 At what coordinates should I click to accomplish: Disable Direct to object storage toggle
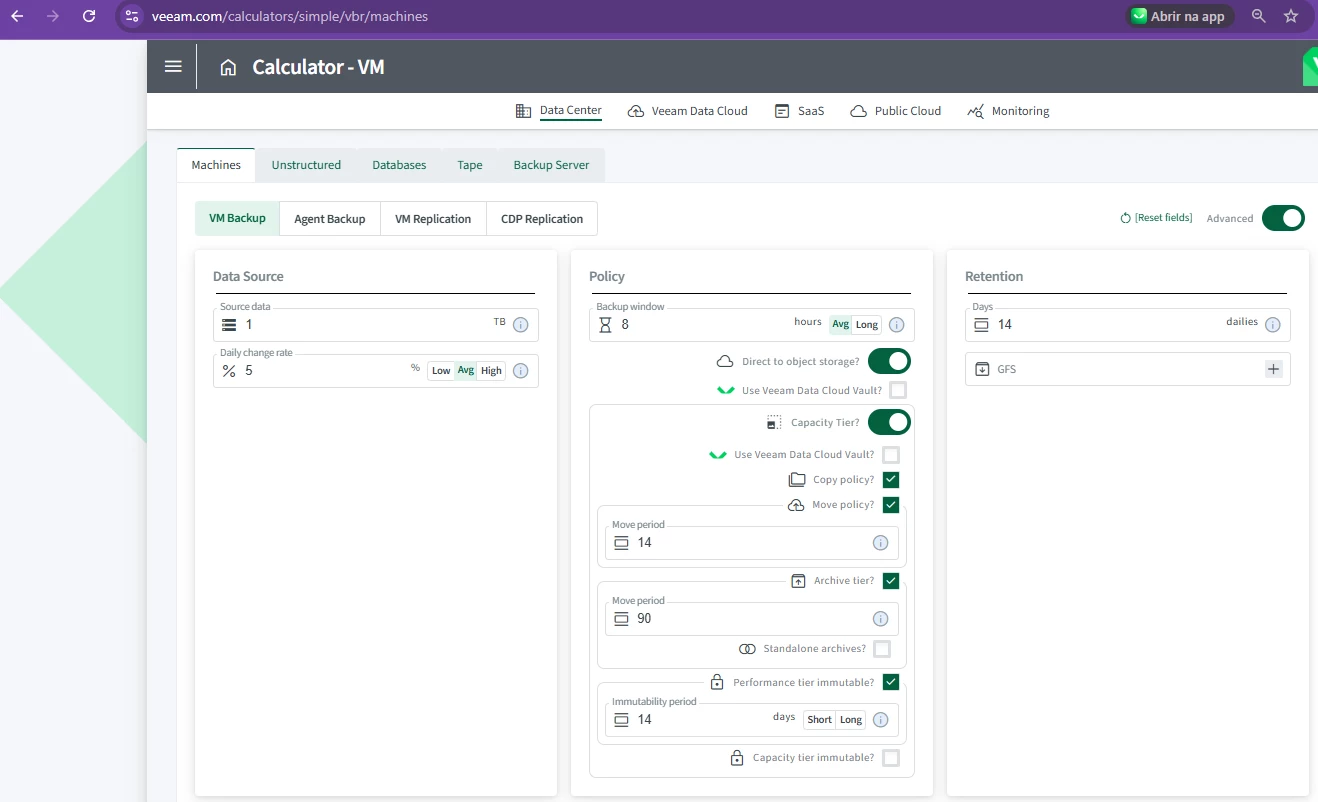(889, 361)
